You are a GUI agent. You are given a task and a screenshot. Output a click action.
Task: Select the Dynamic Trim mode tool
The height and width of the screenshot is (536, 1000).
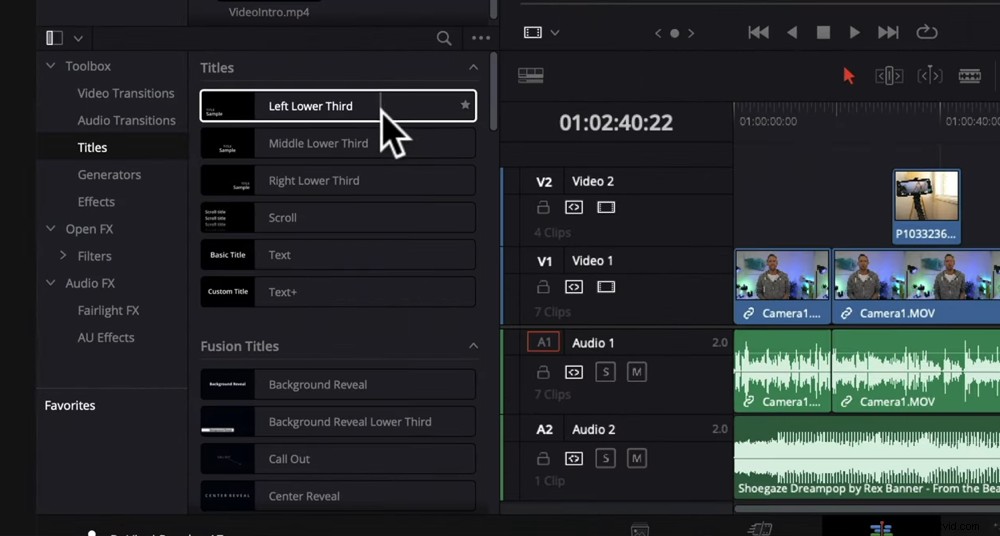click(930, 76)
